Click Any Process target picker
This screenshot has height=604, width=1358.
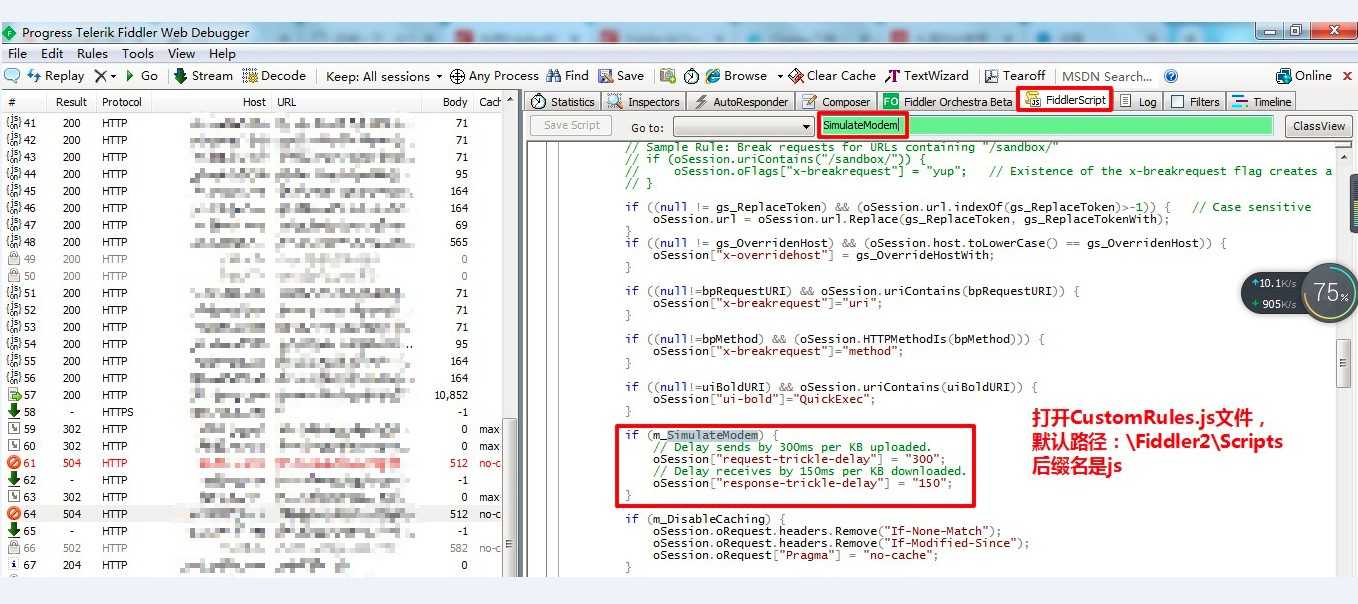coord(494,76)
